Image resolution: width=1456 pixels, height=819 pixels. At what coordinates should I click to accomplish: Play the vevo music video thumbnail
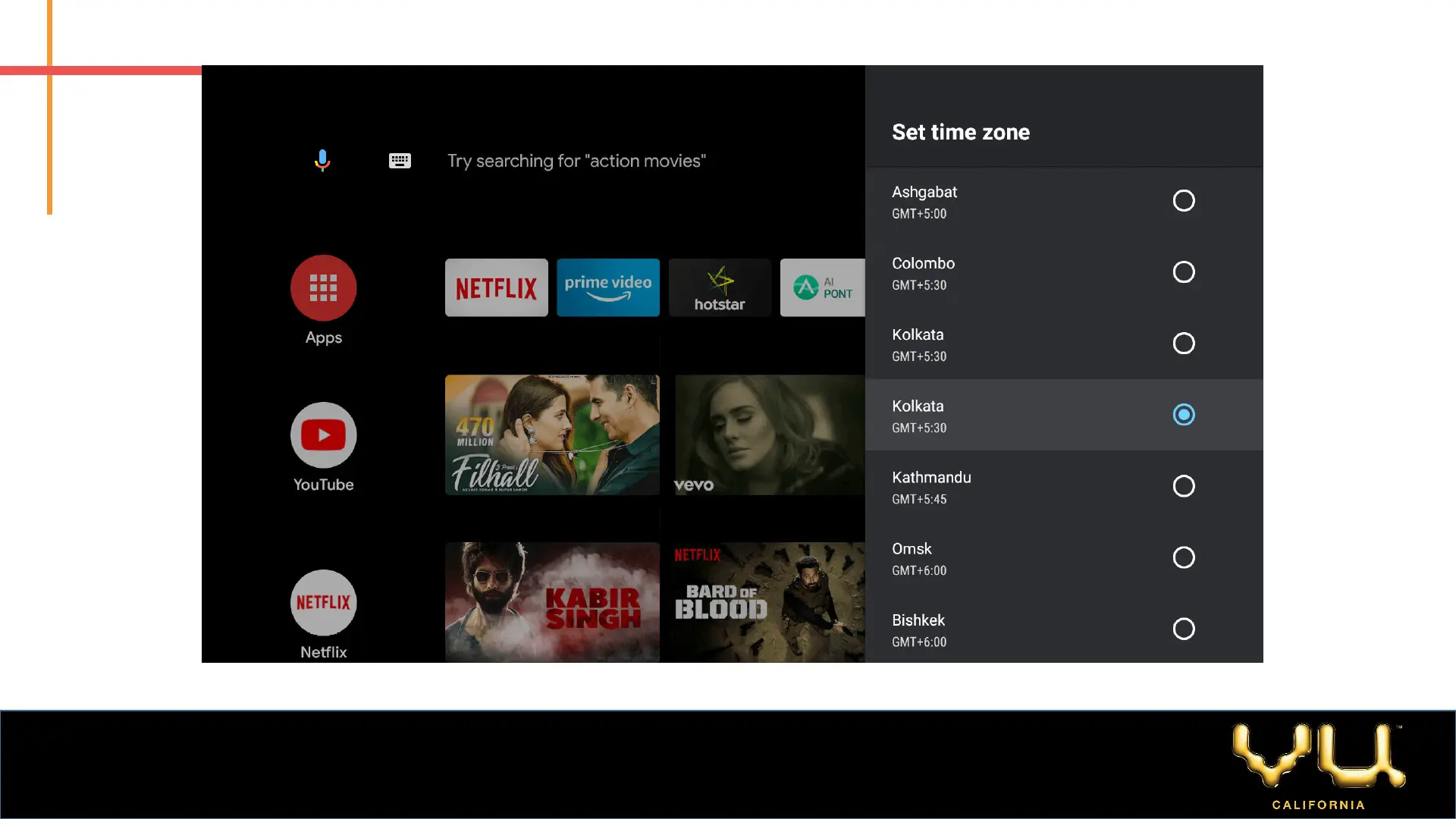click(x=768, y=435)
